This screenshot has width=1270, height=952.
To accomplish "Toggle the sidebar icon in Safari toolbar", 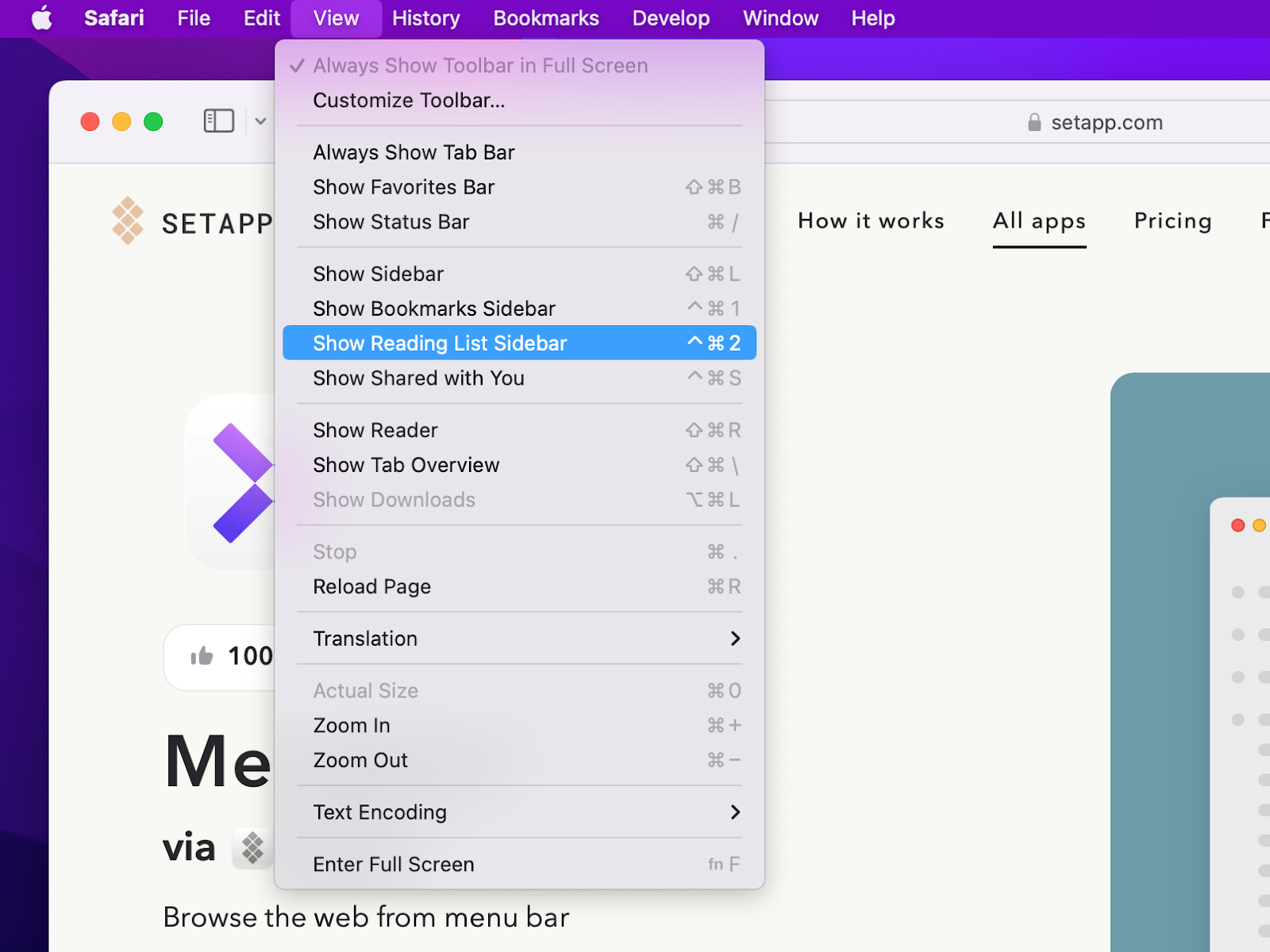I will [x=218, y=121].
